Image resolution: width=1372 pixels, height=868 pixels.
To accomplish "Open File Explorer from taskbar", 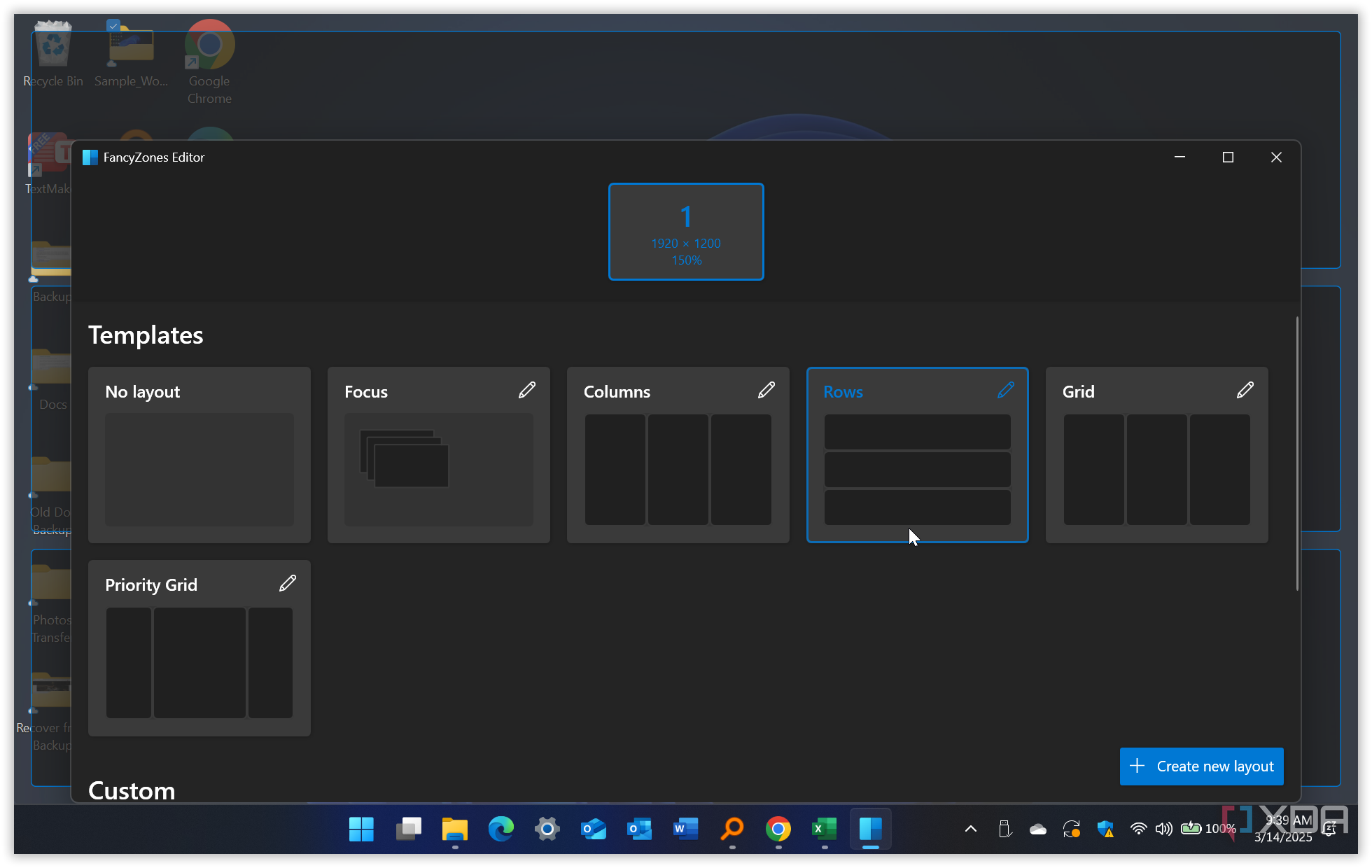I will pyautogui.click(x=455, y=829).
